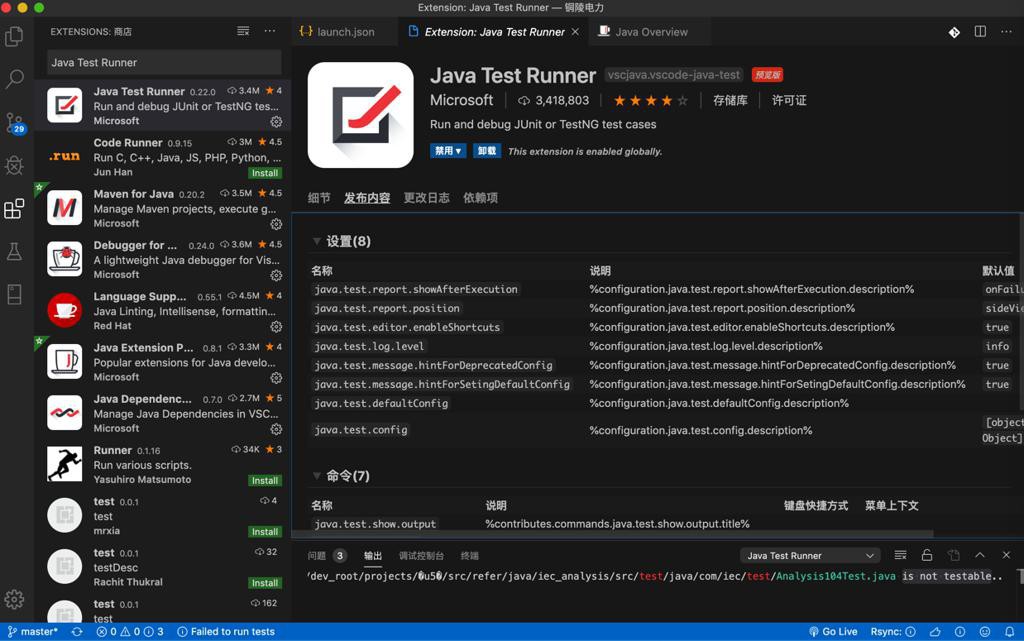
Task: Open the dependencies (依赖项) tab
Action: [481, 198]
